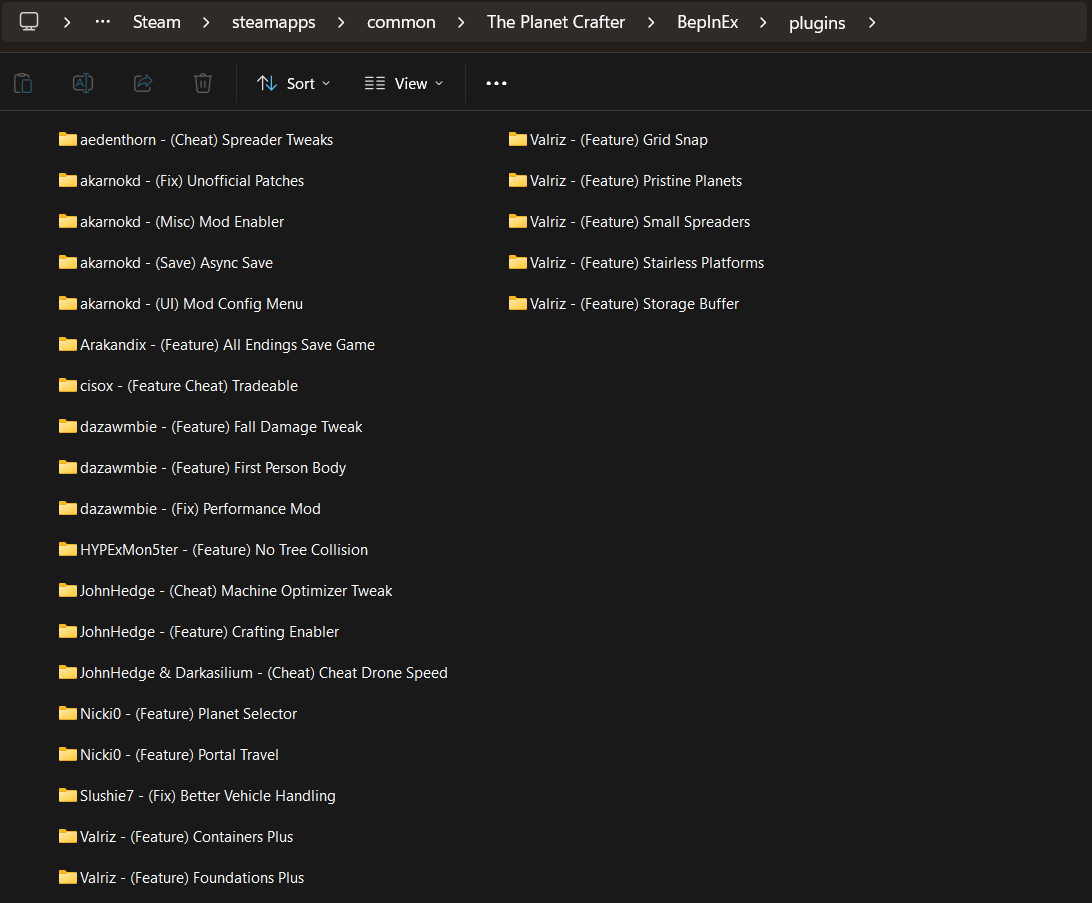Expand chevron after BepInEx breadcrumb
The height and width of the screenshot is (903, 1092).
763,22
